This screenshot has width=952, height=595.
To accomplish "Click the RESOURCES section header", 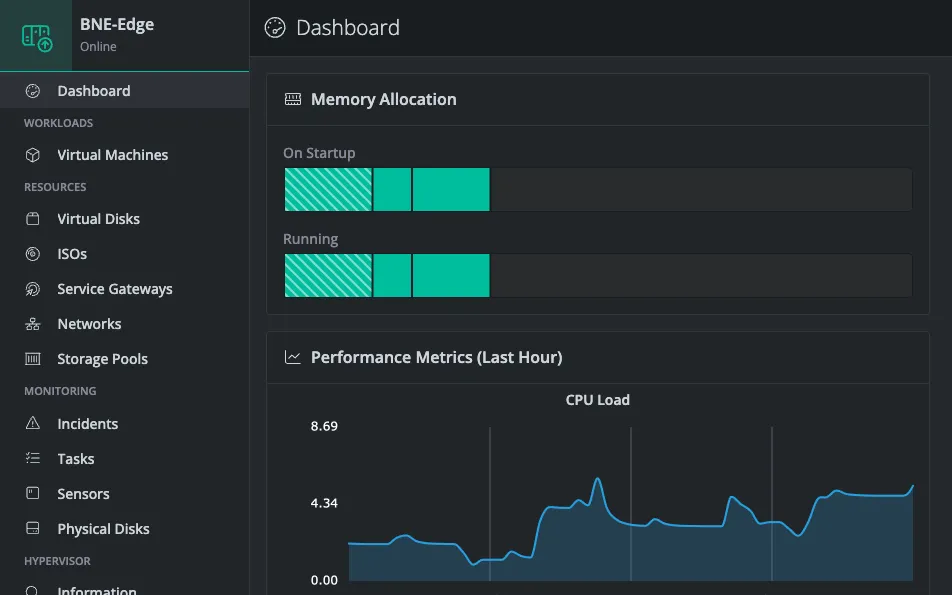I will [55, 187].
